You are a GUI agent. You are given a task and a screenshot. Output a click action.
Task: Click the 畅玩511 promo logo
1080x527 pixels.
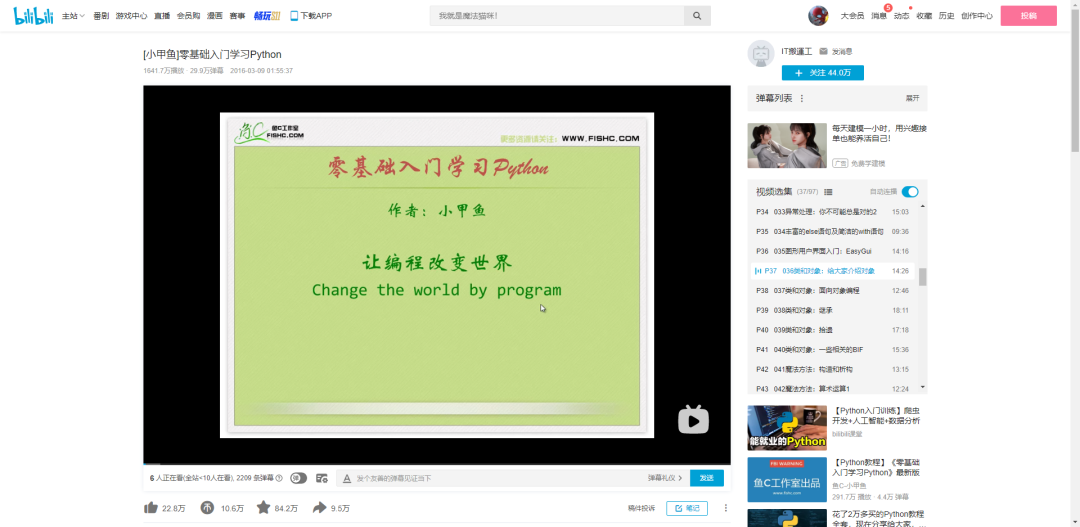click(x=267, y=15)
